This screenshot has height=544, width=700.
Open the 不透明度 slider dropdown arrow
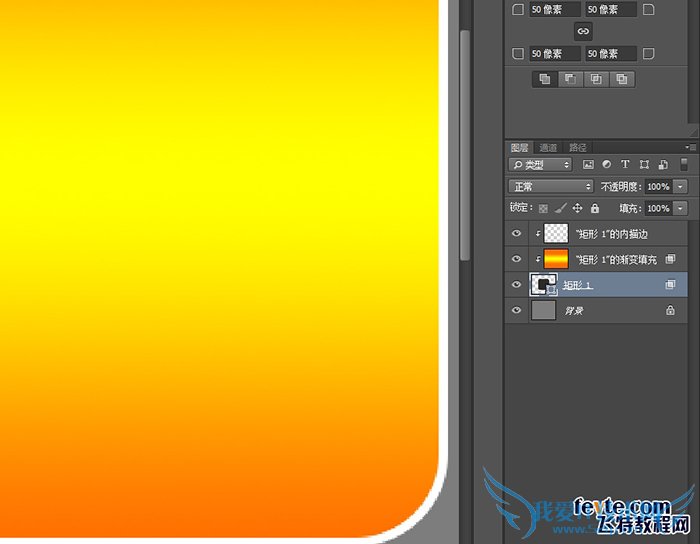click(680, 187)
